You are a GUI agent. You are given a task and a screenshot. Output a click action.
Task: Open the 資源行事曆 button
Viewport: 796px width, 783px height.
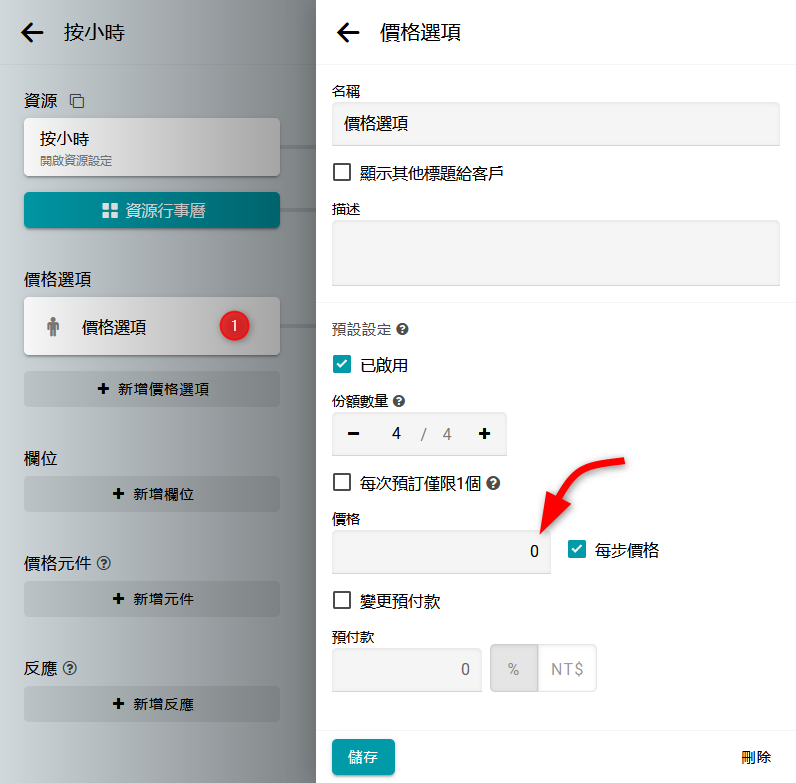[152, 210]
